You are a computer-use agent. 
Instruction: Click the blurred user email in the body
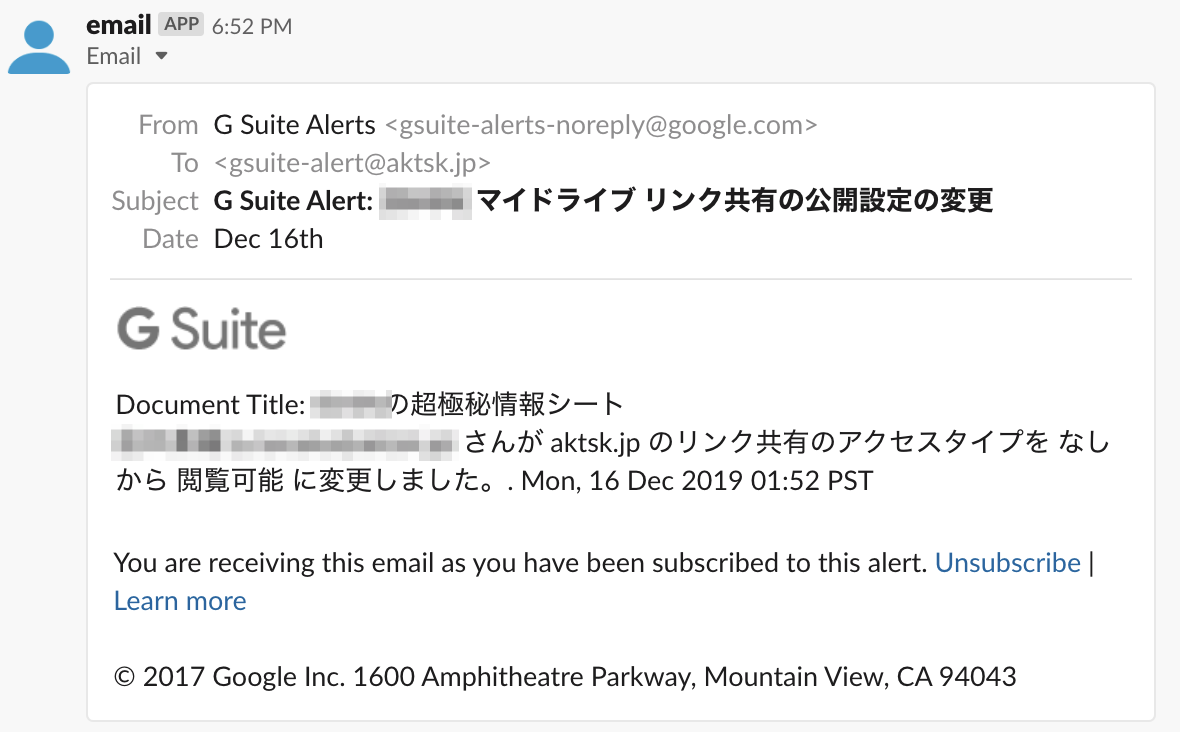coord(284,442)
